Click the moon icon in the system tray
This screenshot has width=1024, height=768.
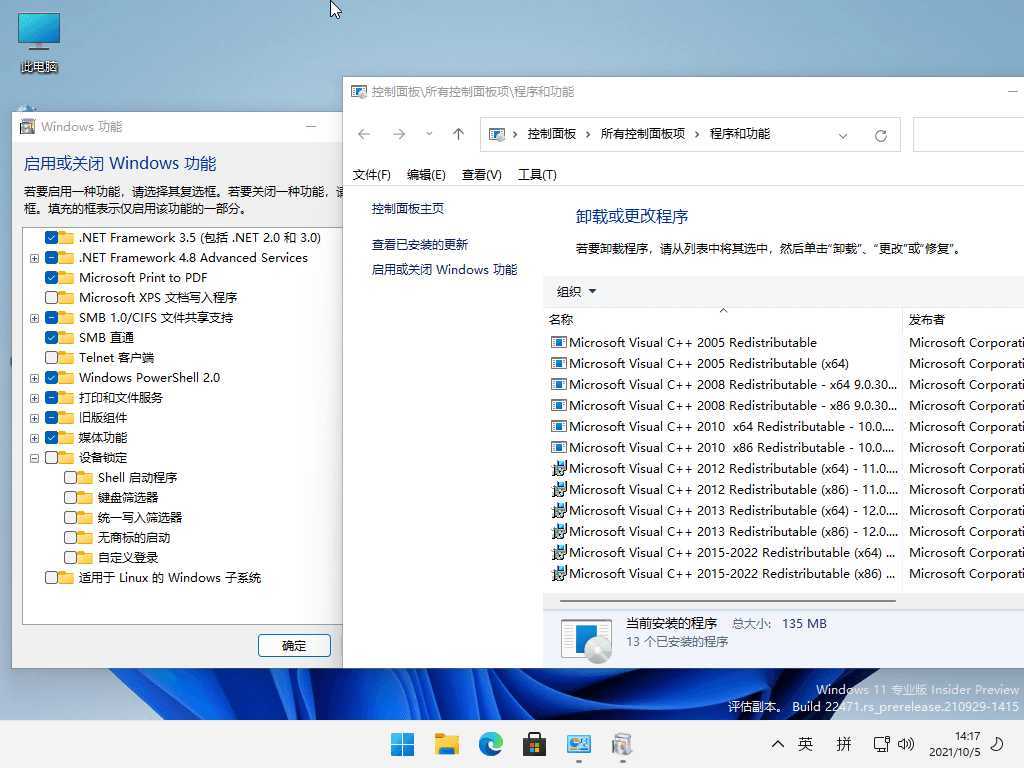point(997,744)
